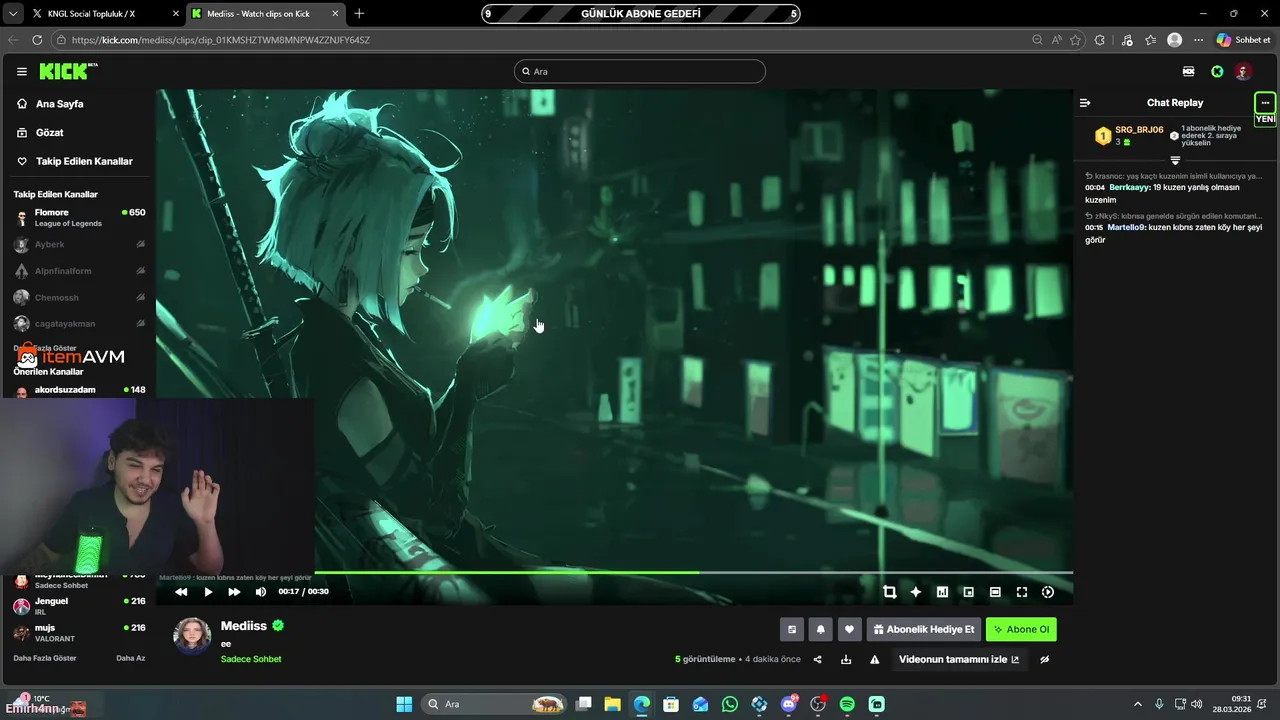Add page to favorites star
Viewport: 1280px width, 720px height.
tap(1075, 40)
